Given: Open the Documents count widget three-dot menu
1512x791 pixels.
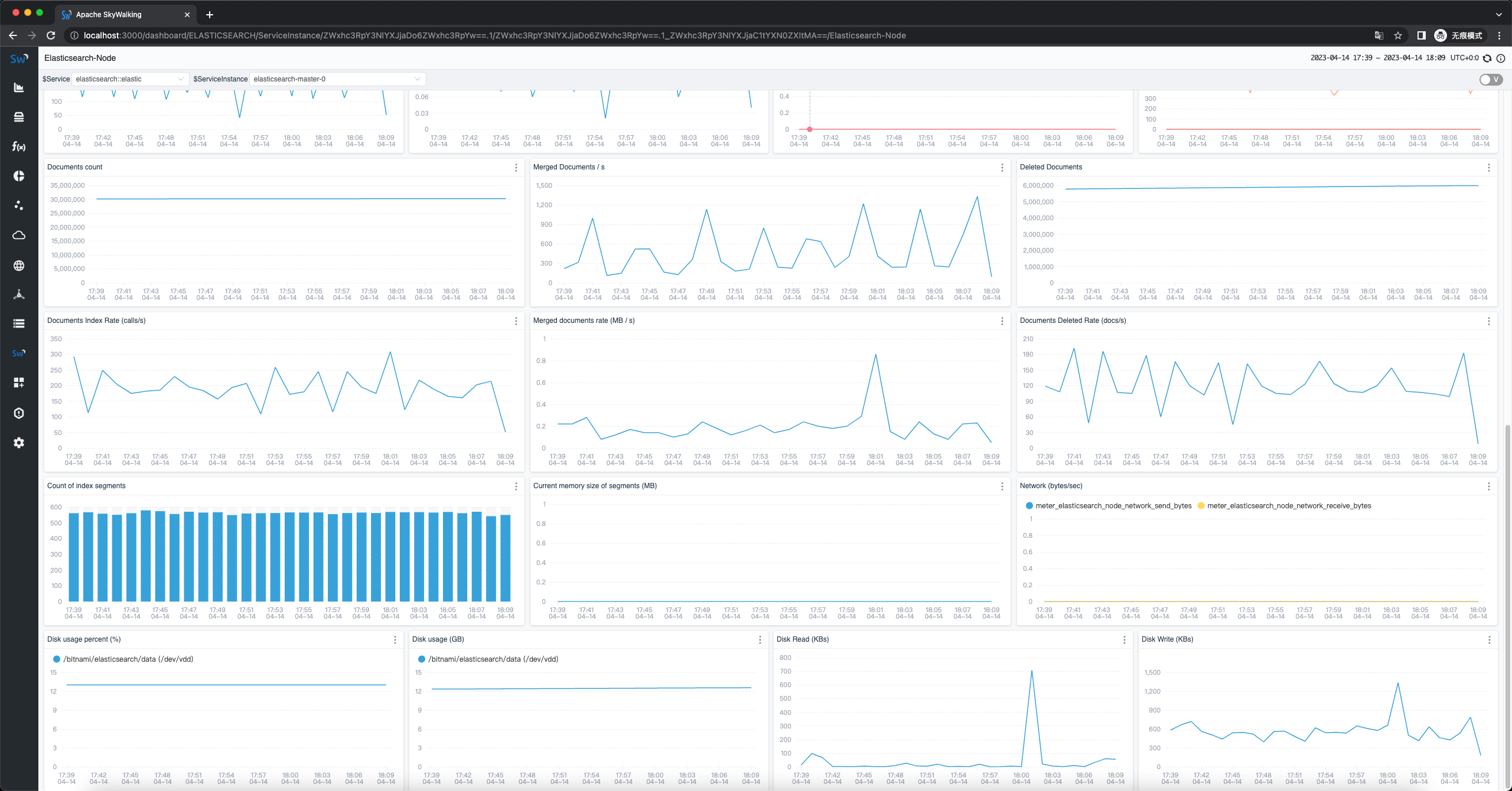Looking at the screenshot, I should pos(516,168).
